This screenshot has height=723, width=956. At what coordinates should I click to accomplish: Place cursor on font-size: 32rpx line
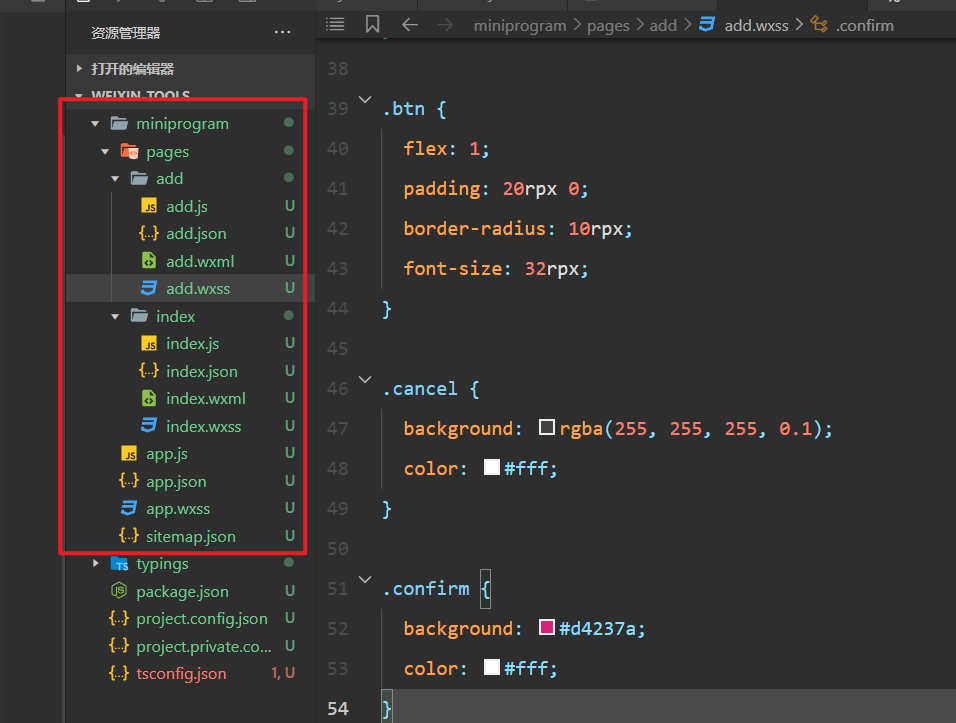coord(496,269)
